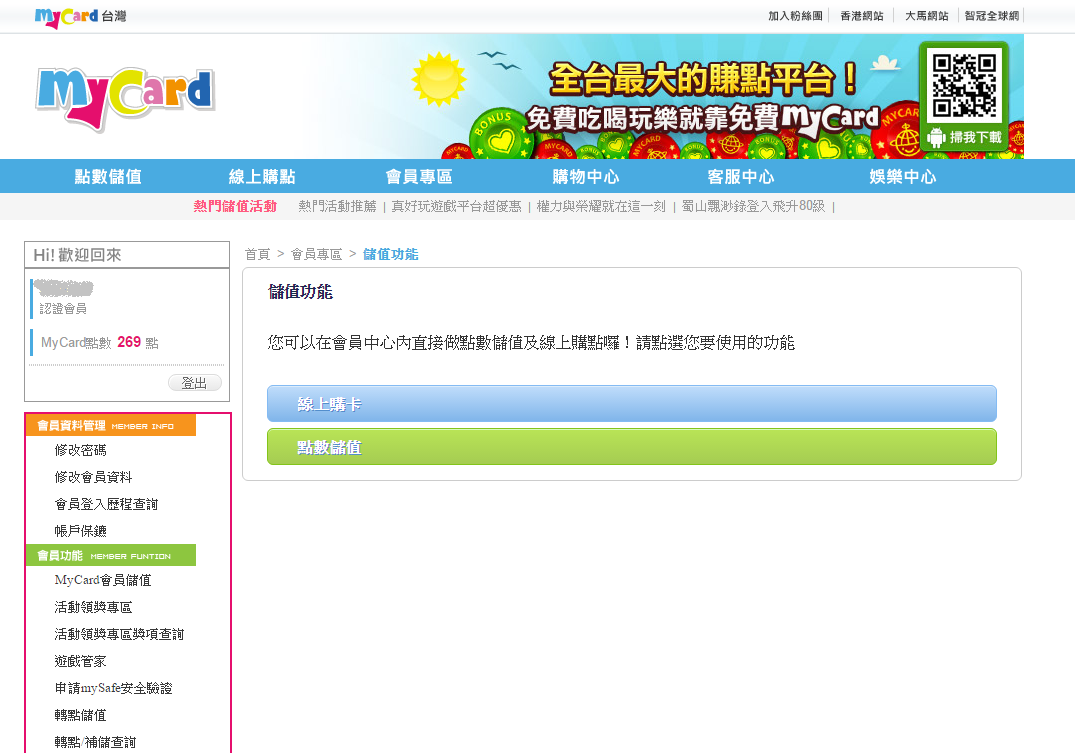Open 智冠全球網 link
Screen dimensions: 1075x753
(991, 16)
